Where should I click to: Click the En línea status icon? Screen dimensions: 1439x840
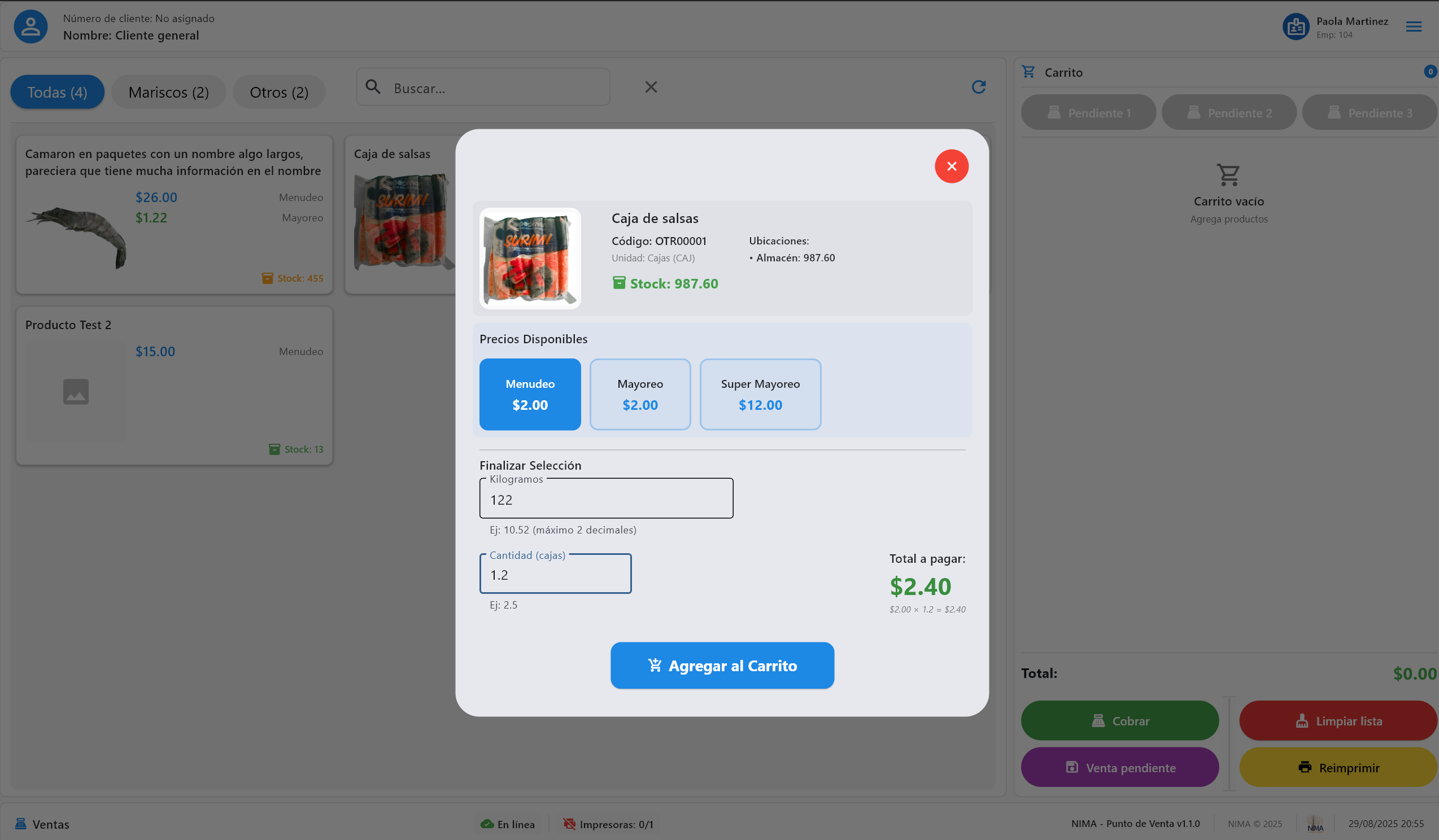click(x=486, y=824)
